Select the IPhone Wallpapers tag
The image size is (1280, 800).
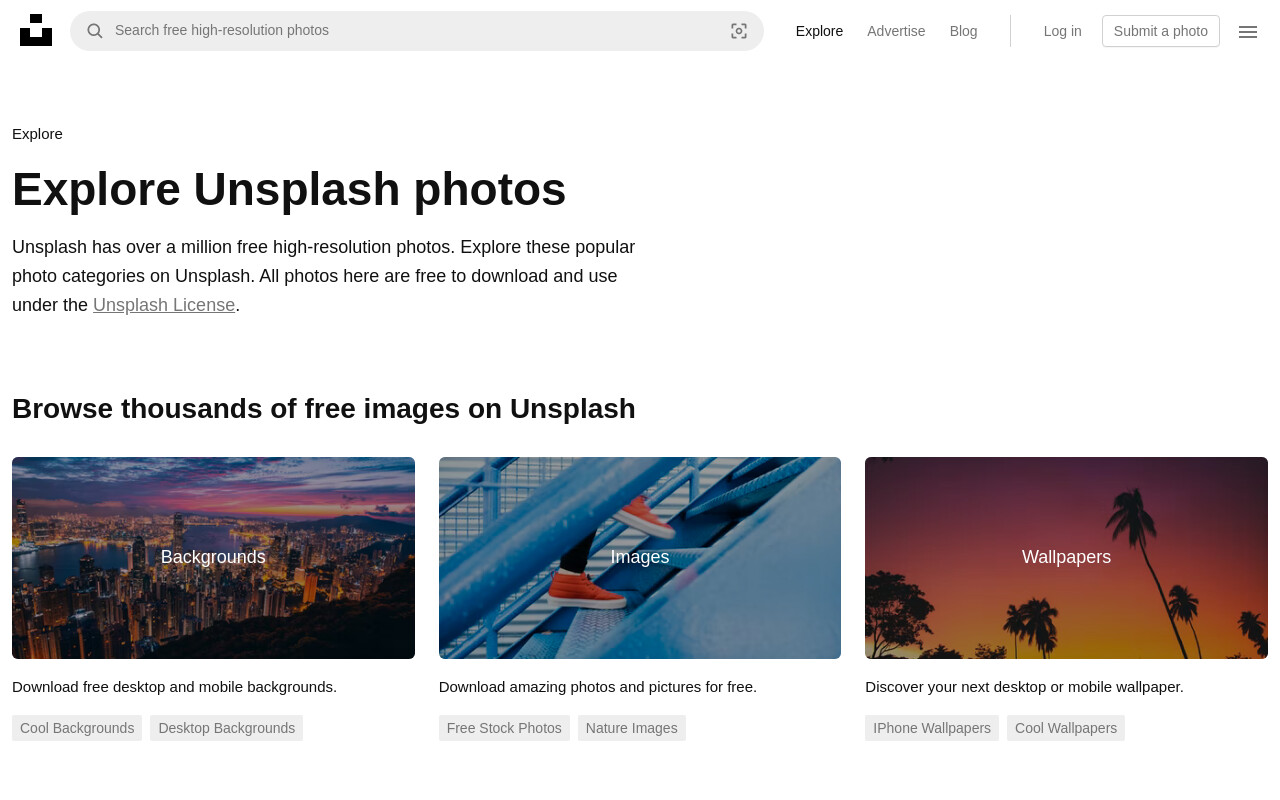[x=932, y=728]
